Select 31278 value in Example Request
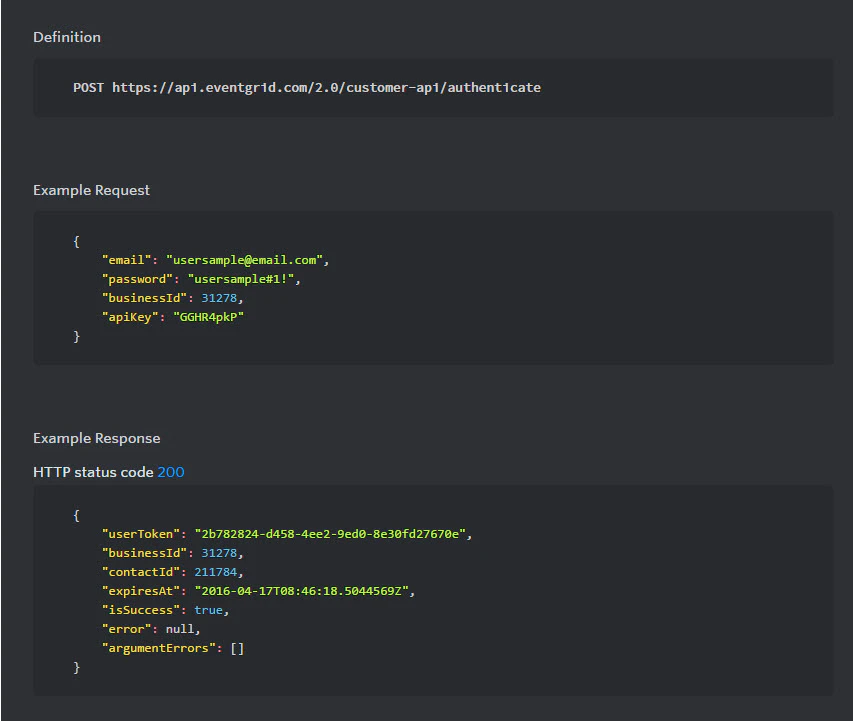 click(219, 298)
